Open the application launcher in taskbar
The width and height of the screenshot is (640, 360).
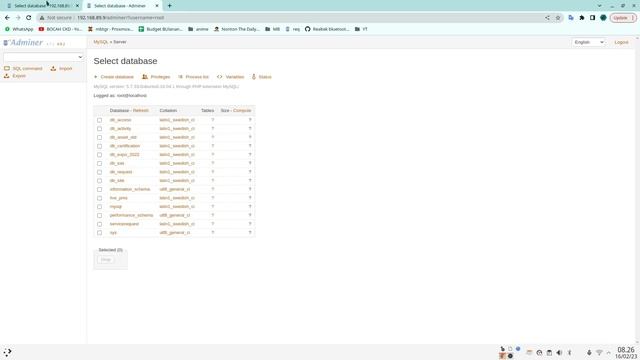point(7,352)
